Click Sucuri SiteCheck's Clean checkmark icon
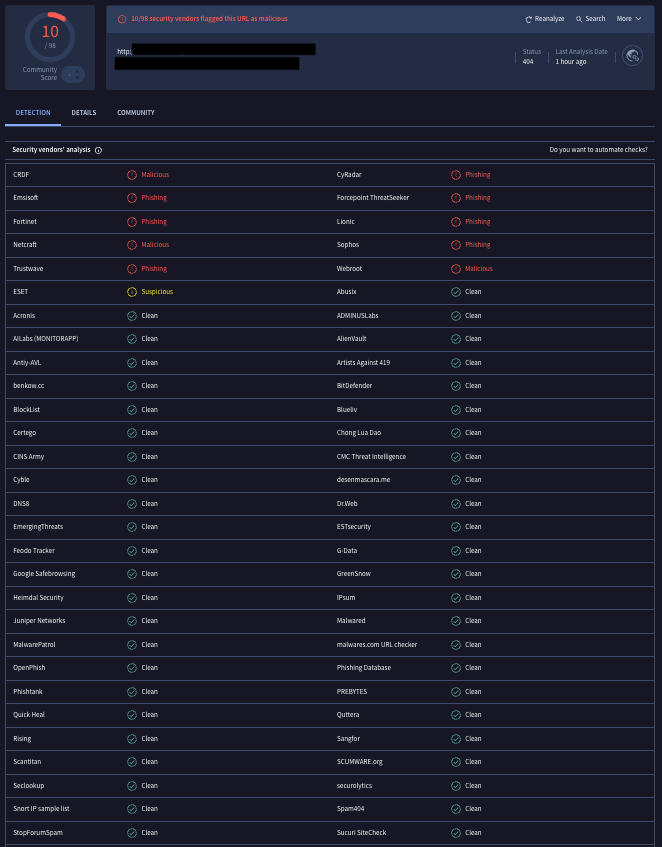Image resolution: width=662 pixels, height=847 pixels. pos(456,833)
